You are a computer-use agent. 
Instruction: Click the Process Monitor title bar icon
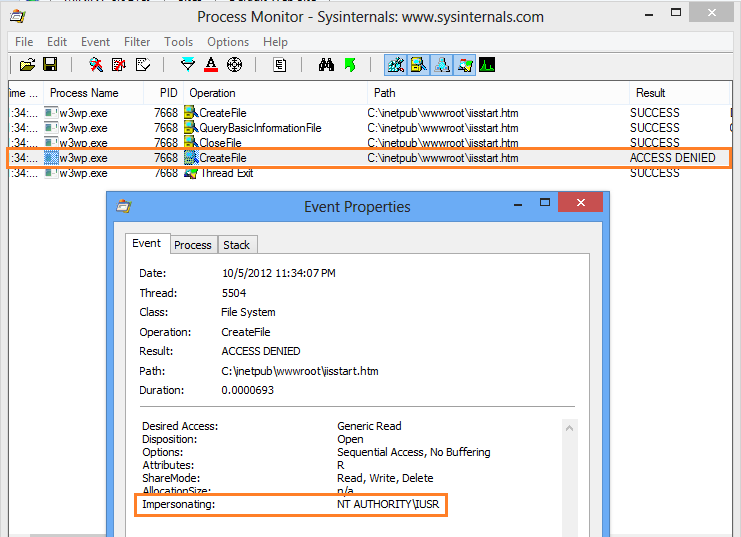coord(17,17)
